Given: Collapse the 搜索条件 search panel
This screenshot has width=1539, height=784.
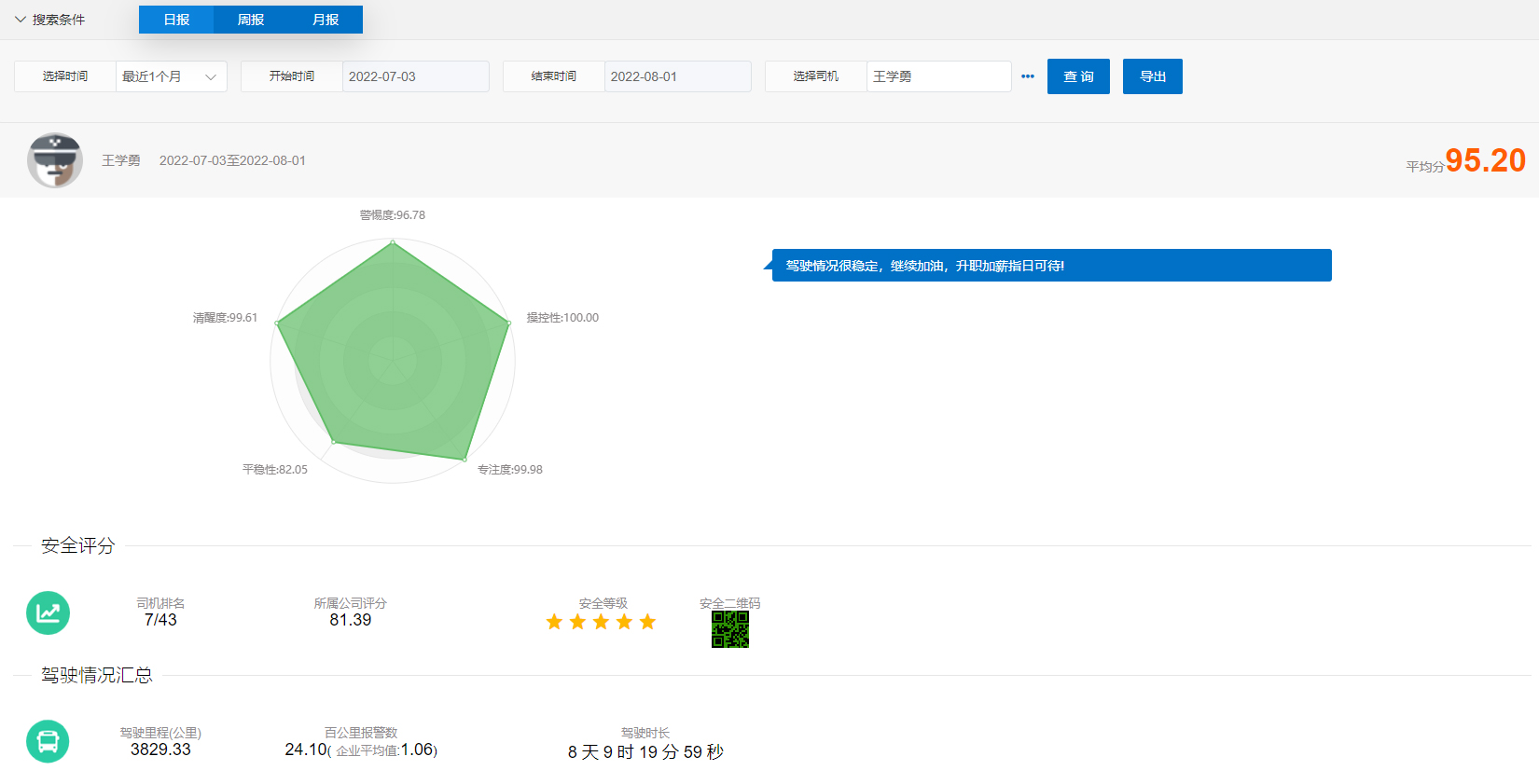Looking at the screenshot, I should tap(49, 20).
